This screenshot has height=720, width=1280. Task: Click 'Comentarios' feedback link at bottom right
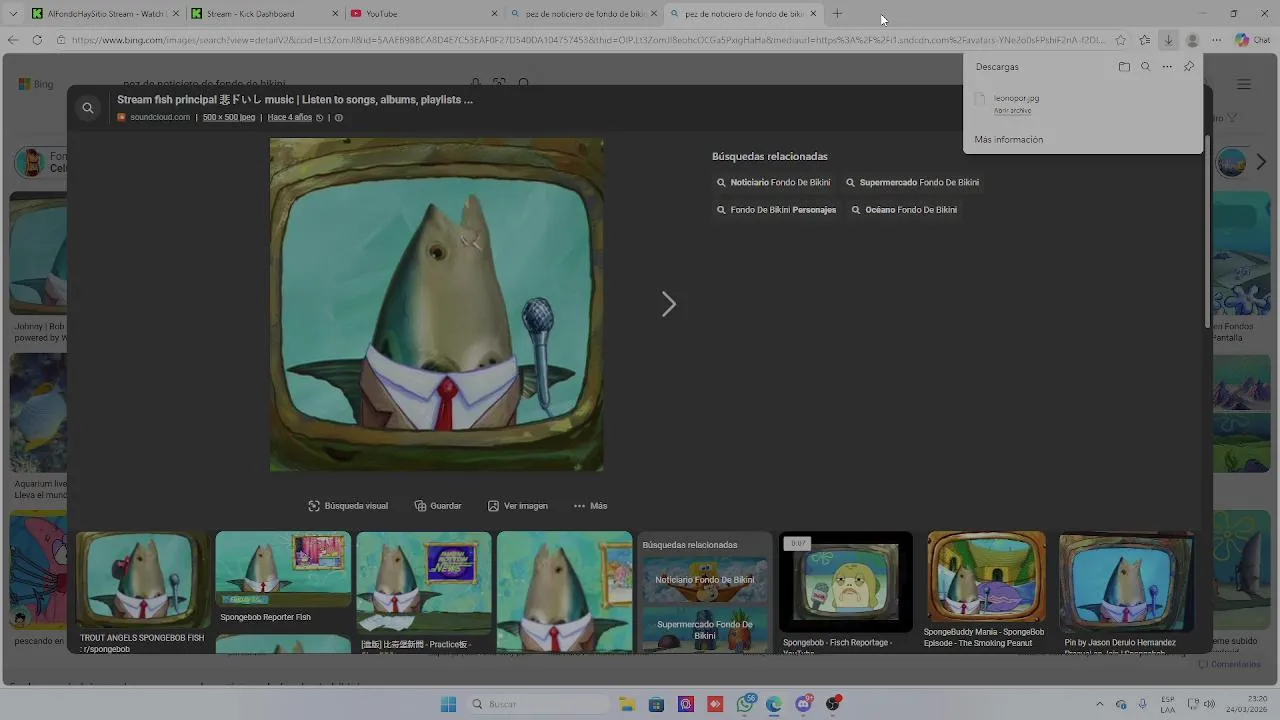(1230, 665)
